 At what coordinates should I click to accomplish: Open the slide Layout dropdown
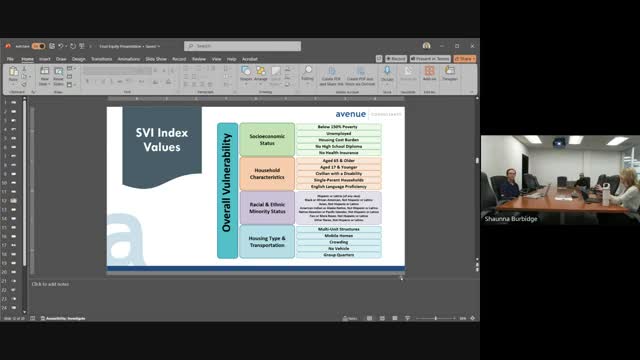tap(70, 69)
